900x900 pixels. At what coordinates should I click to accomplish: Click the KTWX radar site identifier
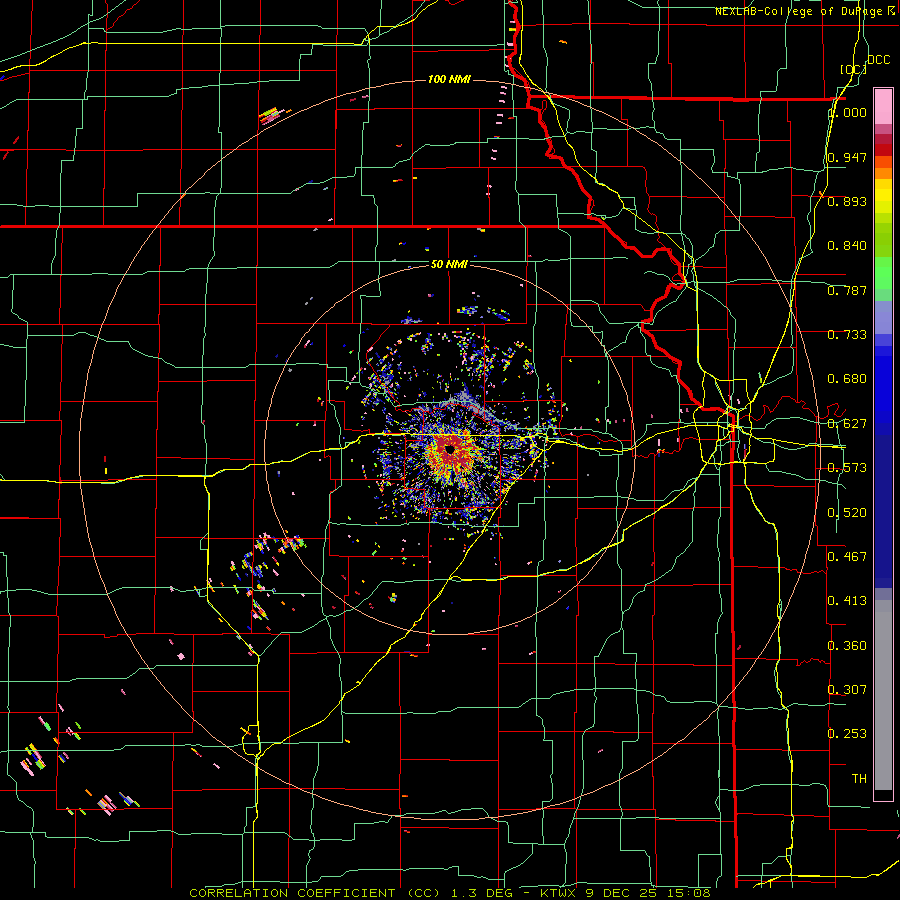tap(559, 893)
